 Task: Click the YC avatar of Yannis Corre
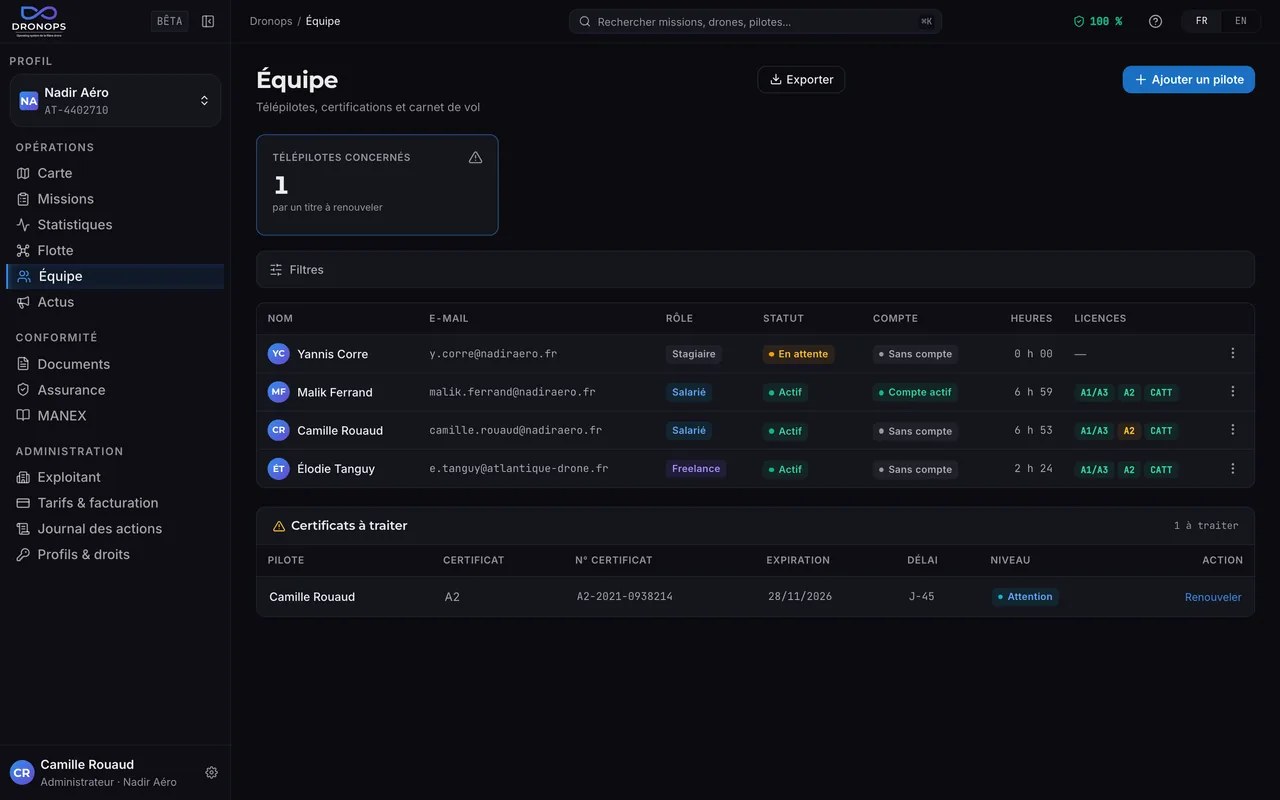pos(279,354)
